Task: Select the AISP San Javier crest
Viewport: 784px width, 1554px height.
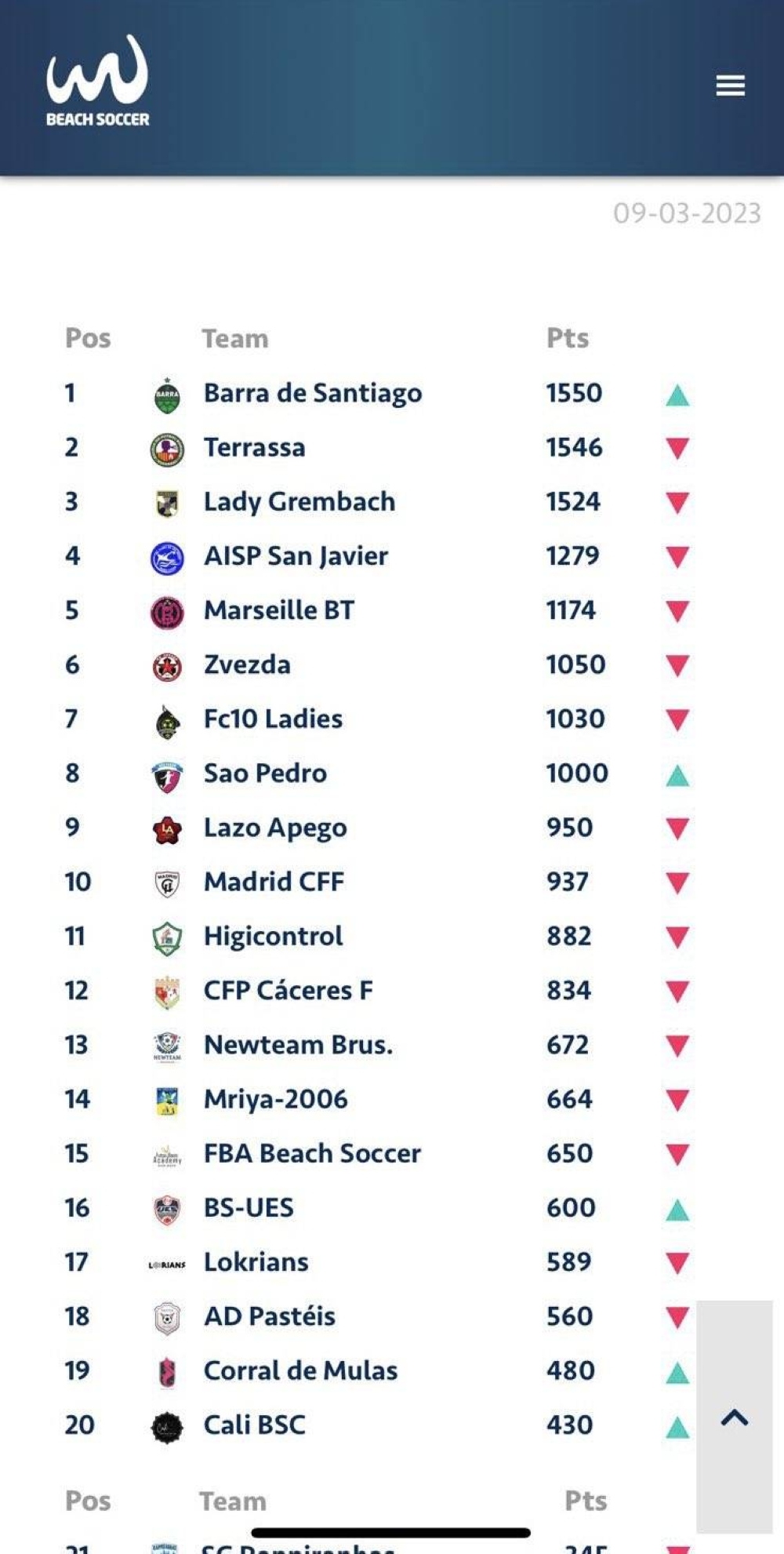Action: 167,558
